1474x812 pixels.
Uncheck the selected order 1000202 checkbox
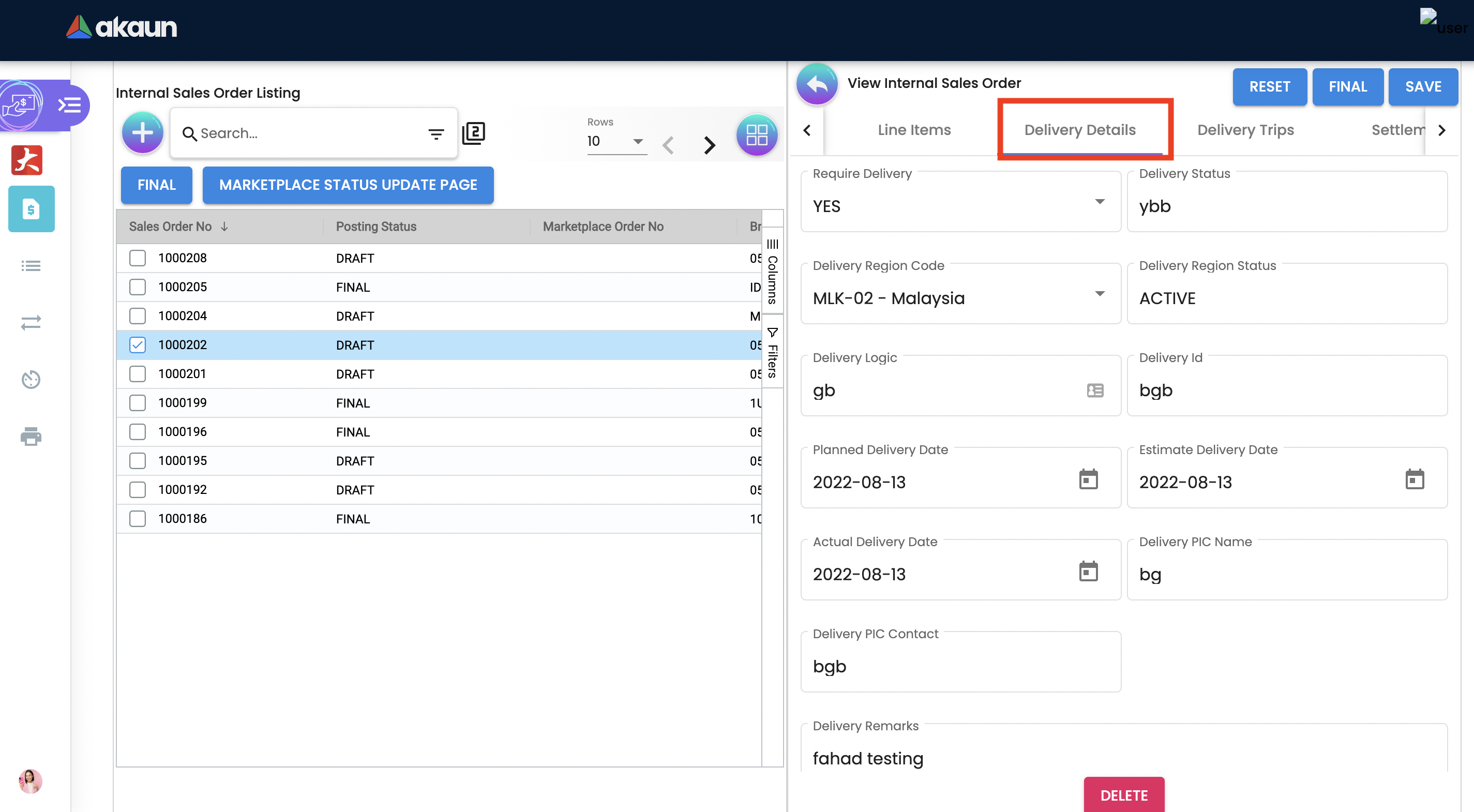138,345
